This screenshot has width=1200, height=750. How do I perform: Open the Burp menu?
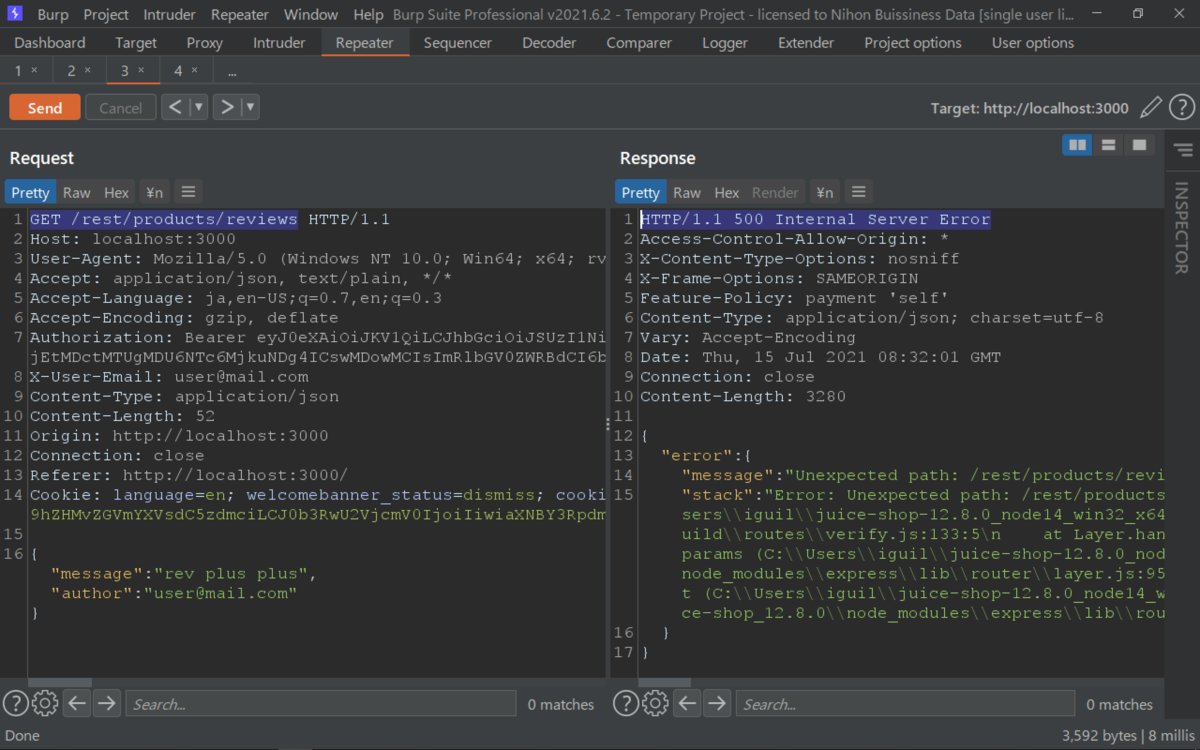pos(53,15)
